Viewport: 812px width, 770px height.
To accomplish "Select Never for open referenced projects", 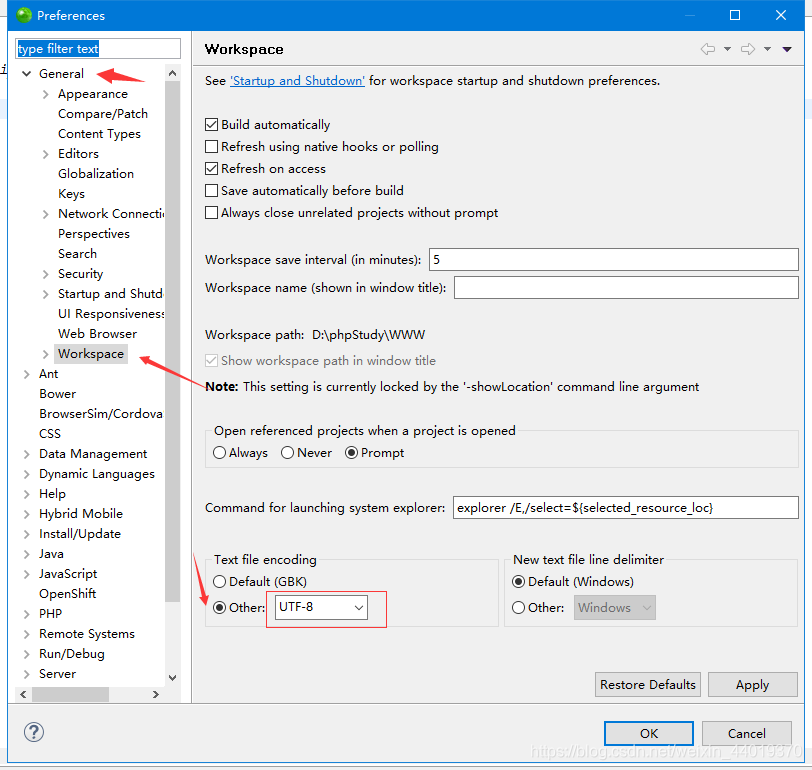I will (x=287, y=453).
